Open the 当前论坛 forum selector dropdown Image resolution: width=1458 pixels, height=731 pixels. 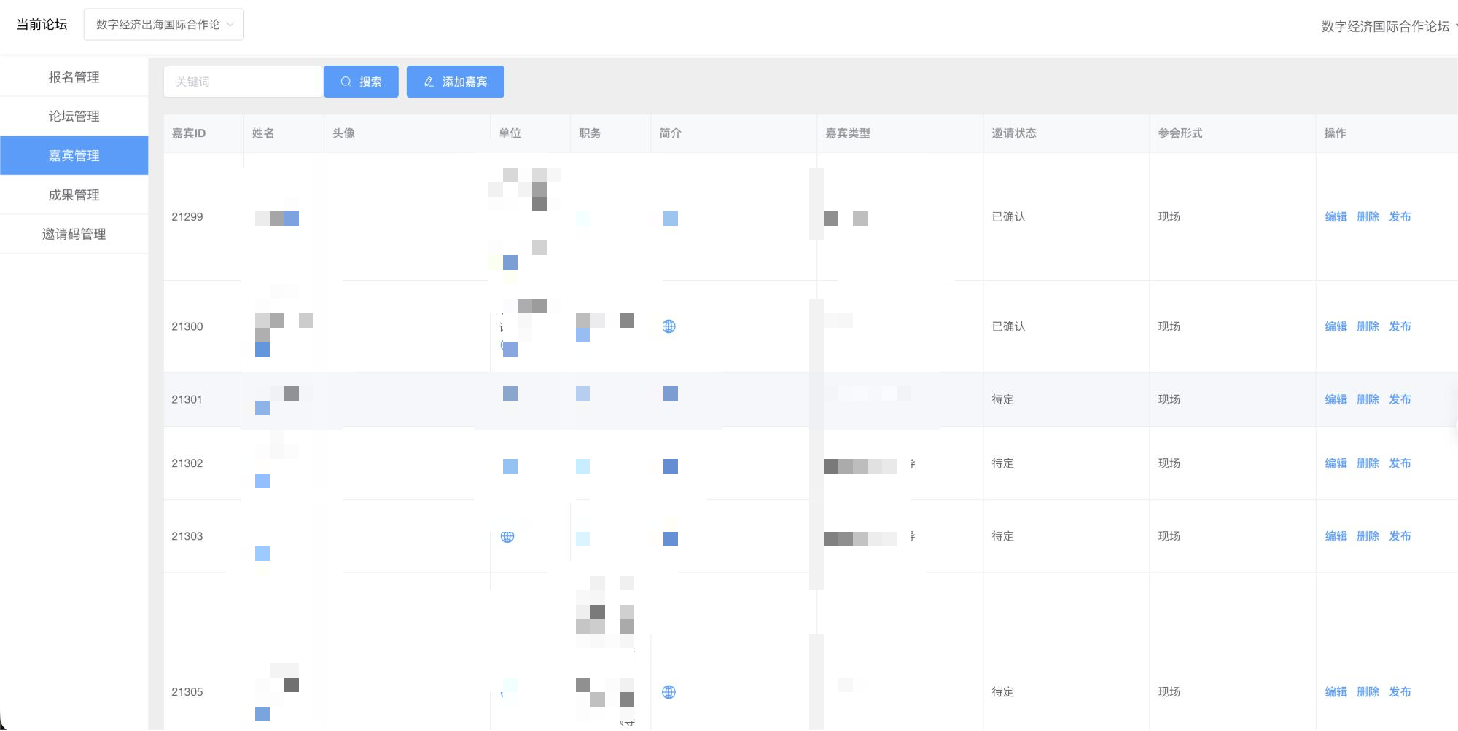(x=164, y=25)
